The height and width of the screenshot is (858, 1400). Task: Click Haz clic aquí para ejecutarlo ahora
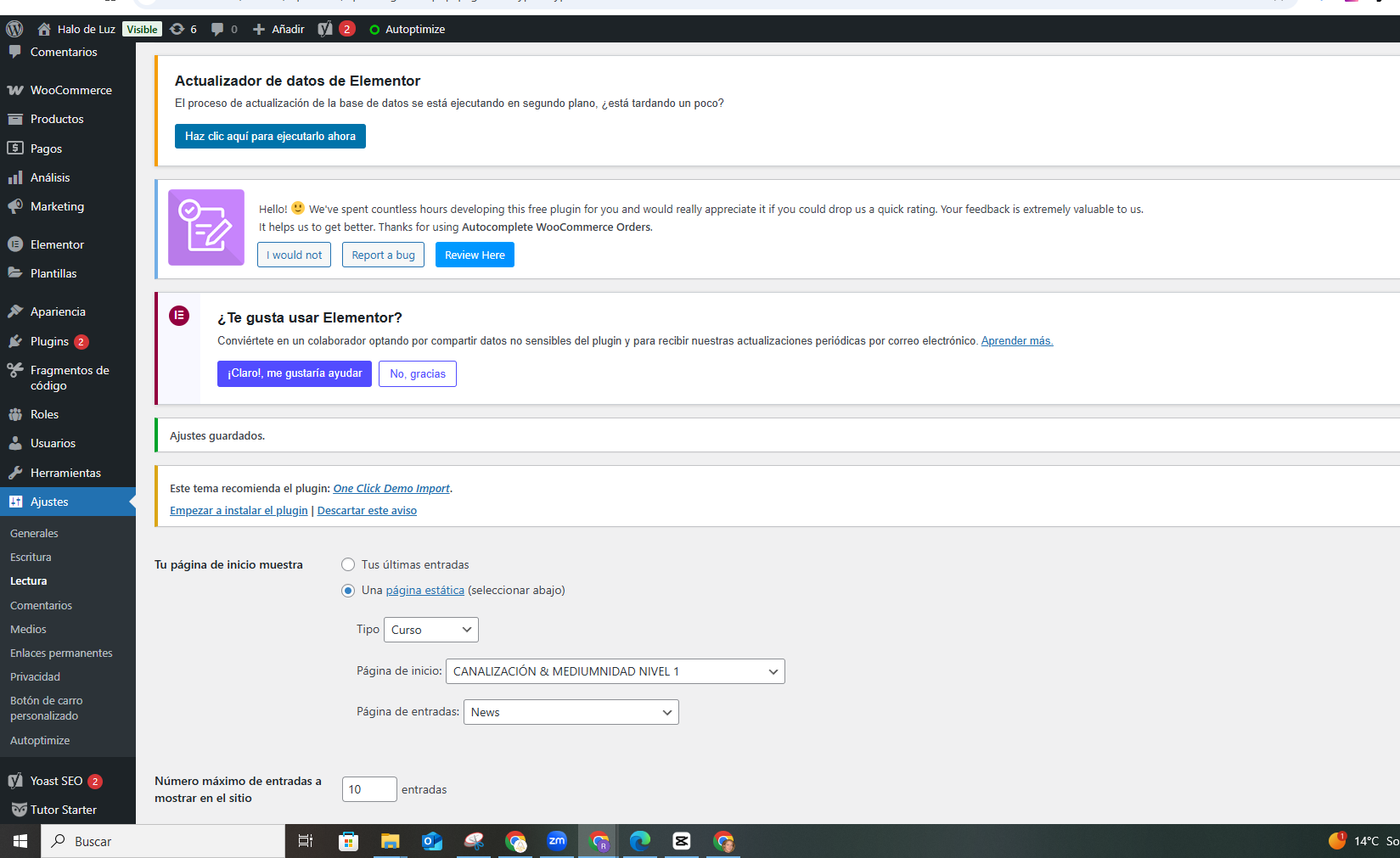tap(270, 137)
